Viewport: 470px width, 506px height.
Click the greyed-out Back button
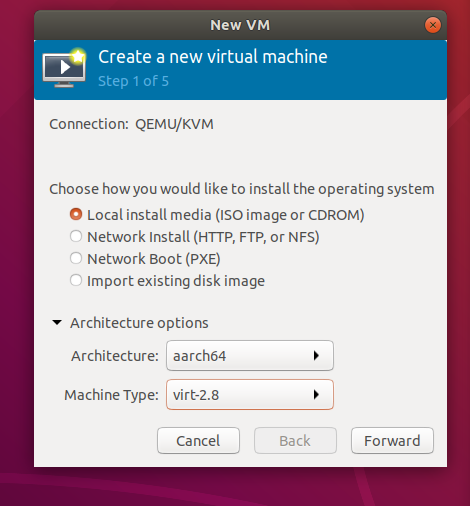(x=295, y=441)
